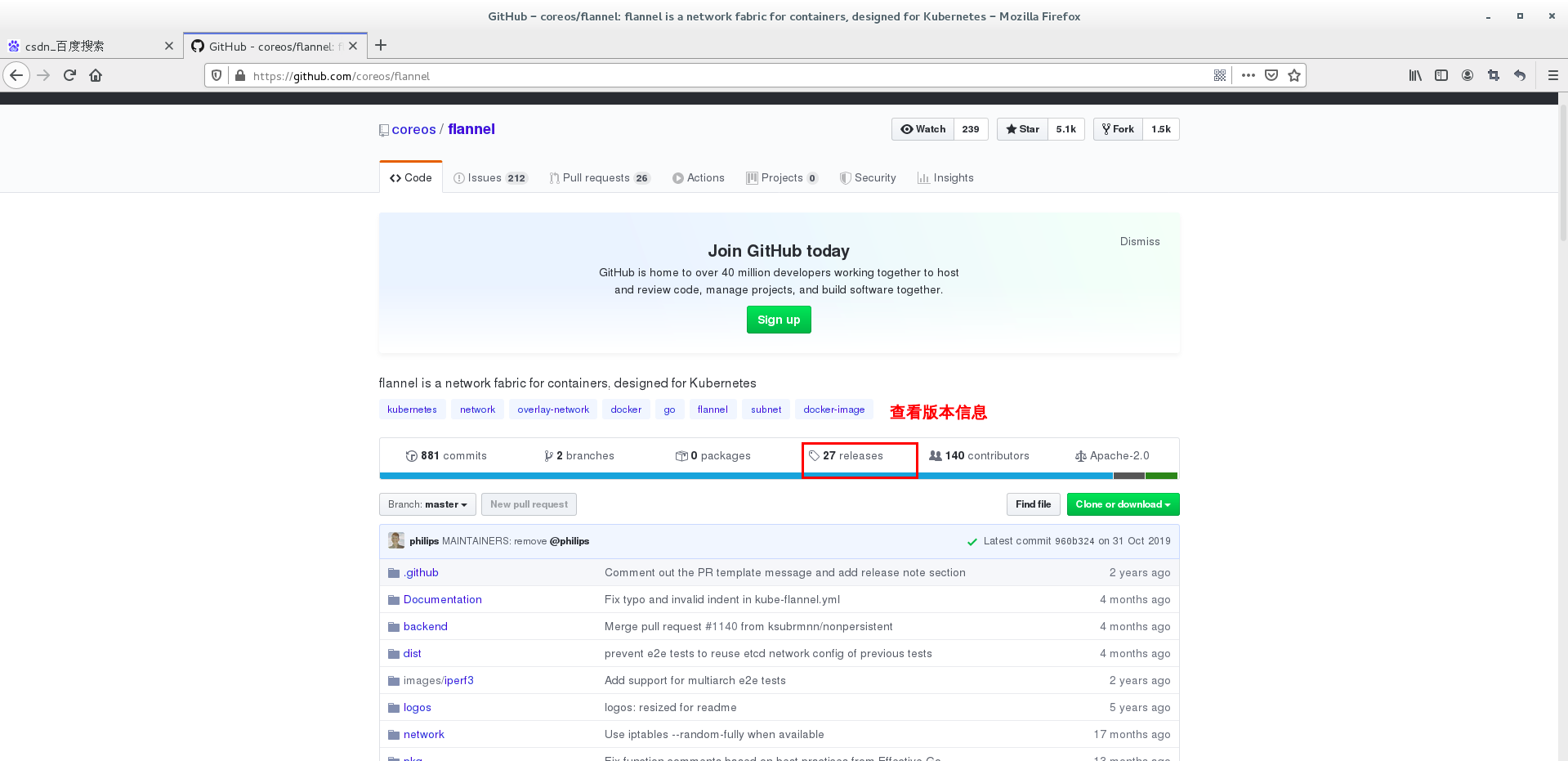View 881 commits history
Screen dimensions: 1568x761
point(446,455)
